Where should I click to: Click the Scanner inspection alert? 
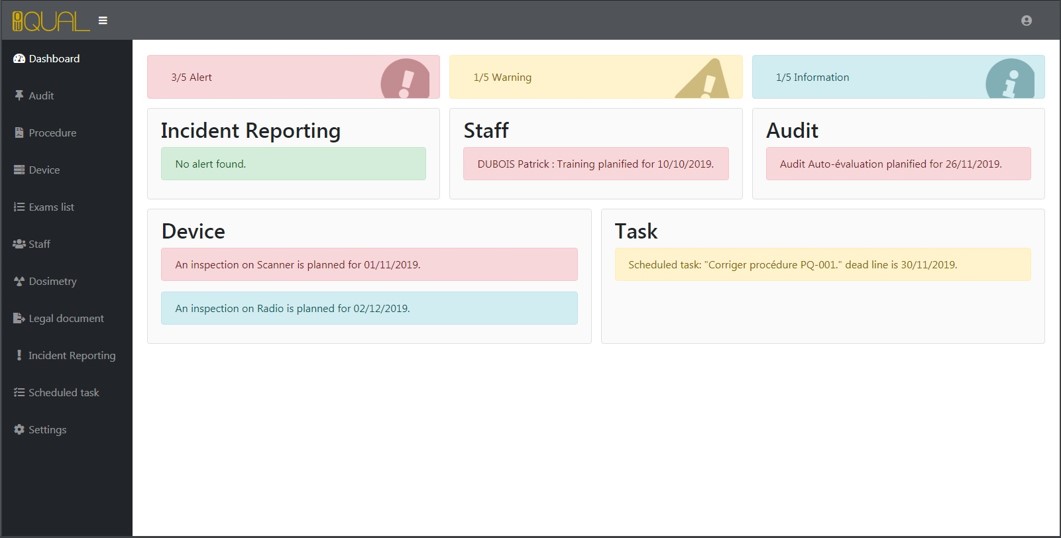(369, 265)
